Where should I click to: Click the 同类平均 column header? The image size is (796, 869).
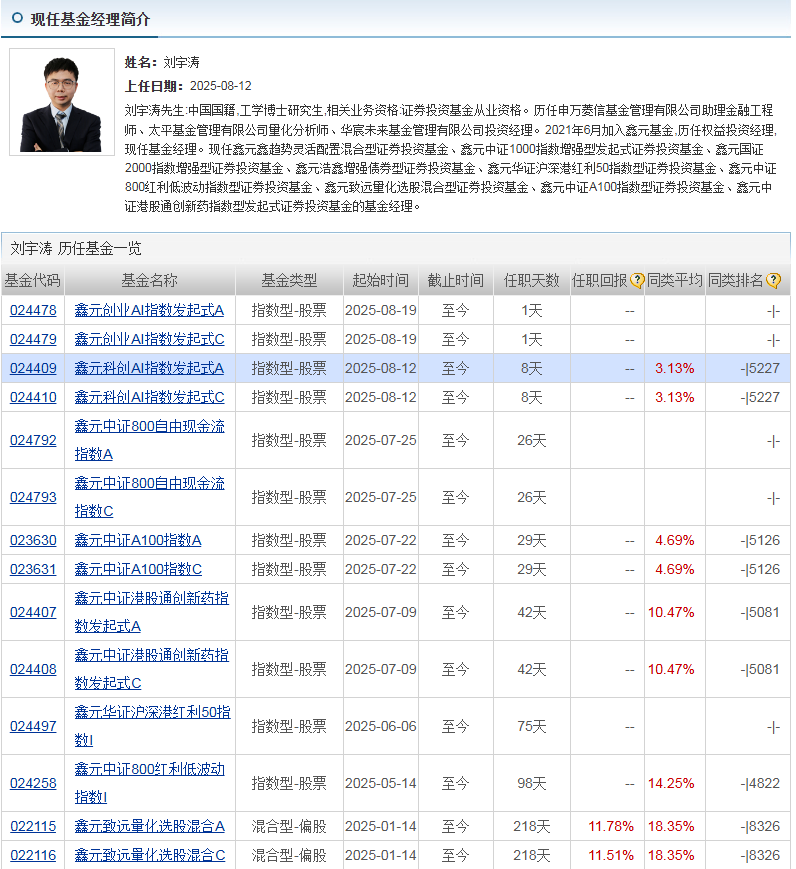tap(675, 280)
